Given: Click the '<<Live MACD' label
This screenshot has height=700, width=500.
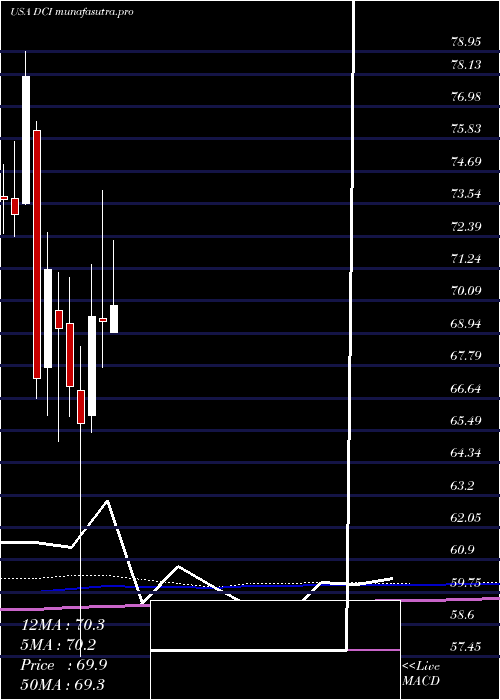Looking at the screenshot, I should (x=421, y=674).
